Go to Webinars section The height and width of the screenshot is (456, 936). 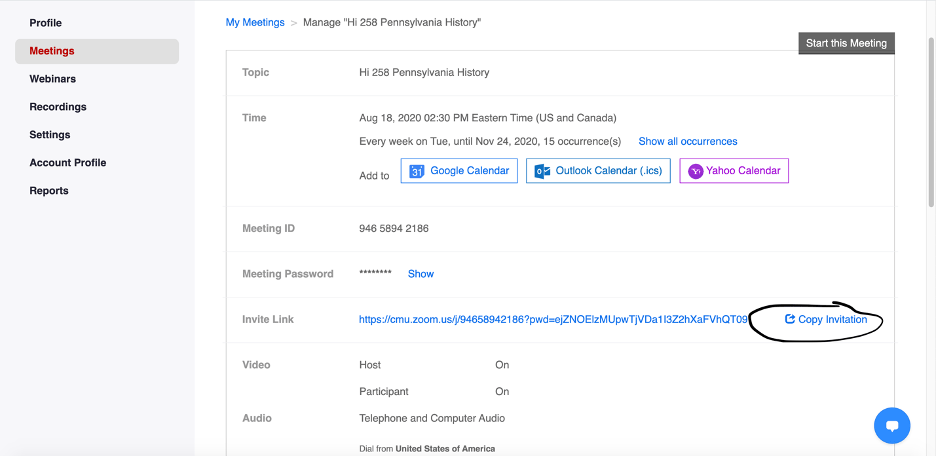(52, 79)
